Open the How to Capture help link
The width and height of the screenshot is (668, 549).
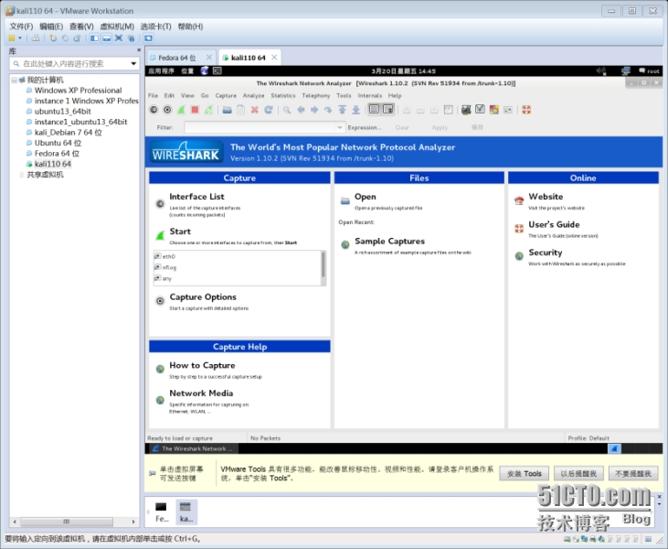pyautogui.click(x=202, y=365)
